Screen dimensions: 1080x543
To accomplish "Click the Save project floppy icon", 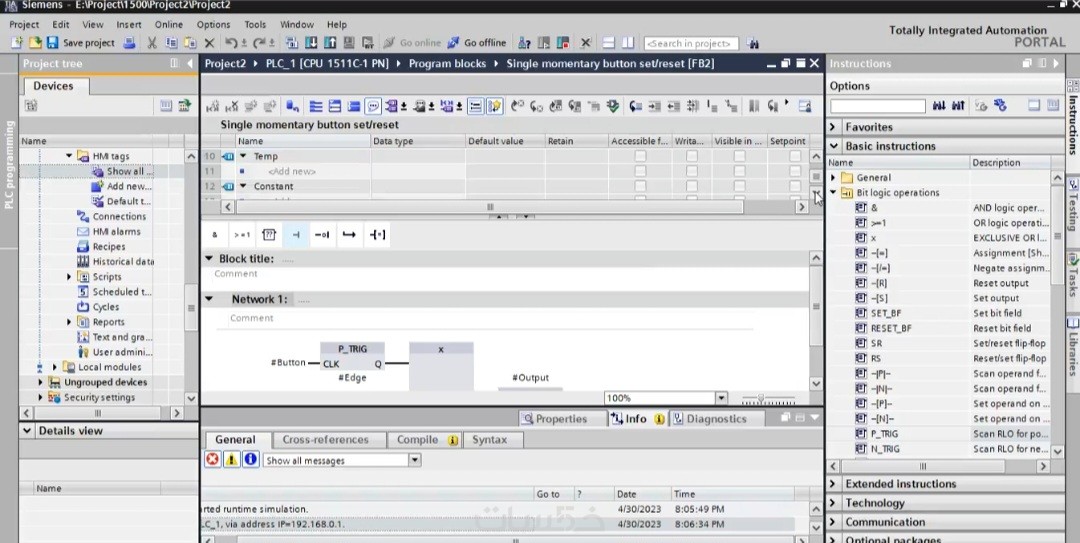I will [x=52, y=43].
